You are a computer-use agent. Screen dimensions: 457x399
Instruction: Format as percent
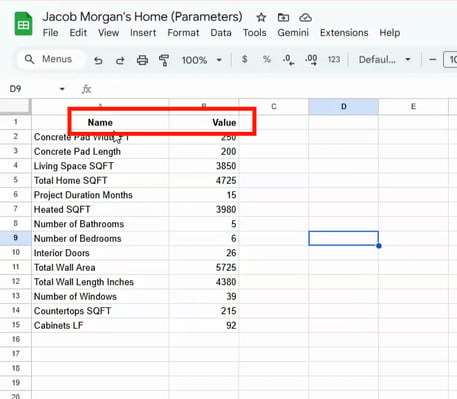point(266,60)
